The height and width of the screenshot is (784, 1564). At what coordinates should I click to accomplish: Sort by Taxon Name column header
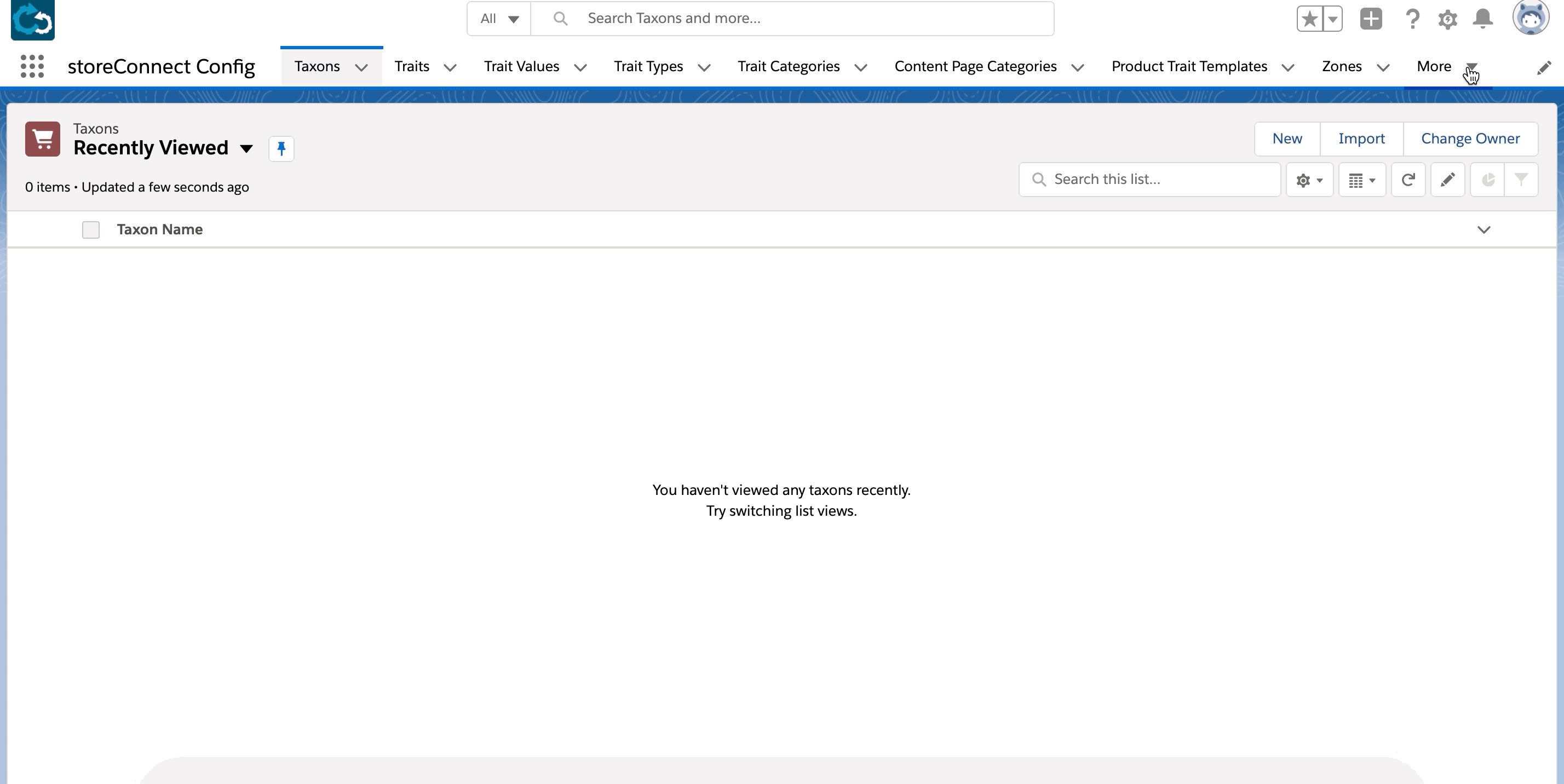click(x=160, y=230)
